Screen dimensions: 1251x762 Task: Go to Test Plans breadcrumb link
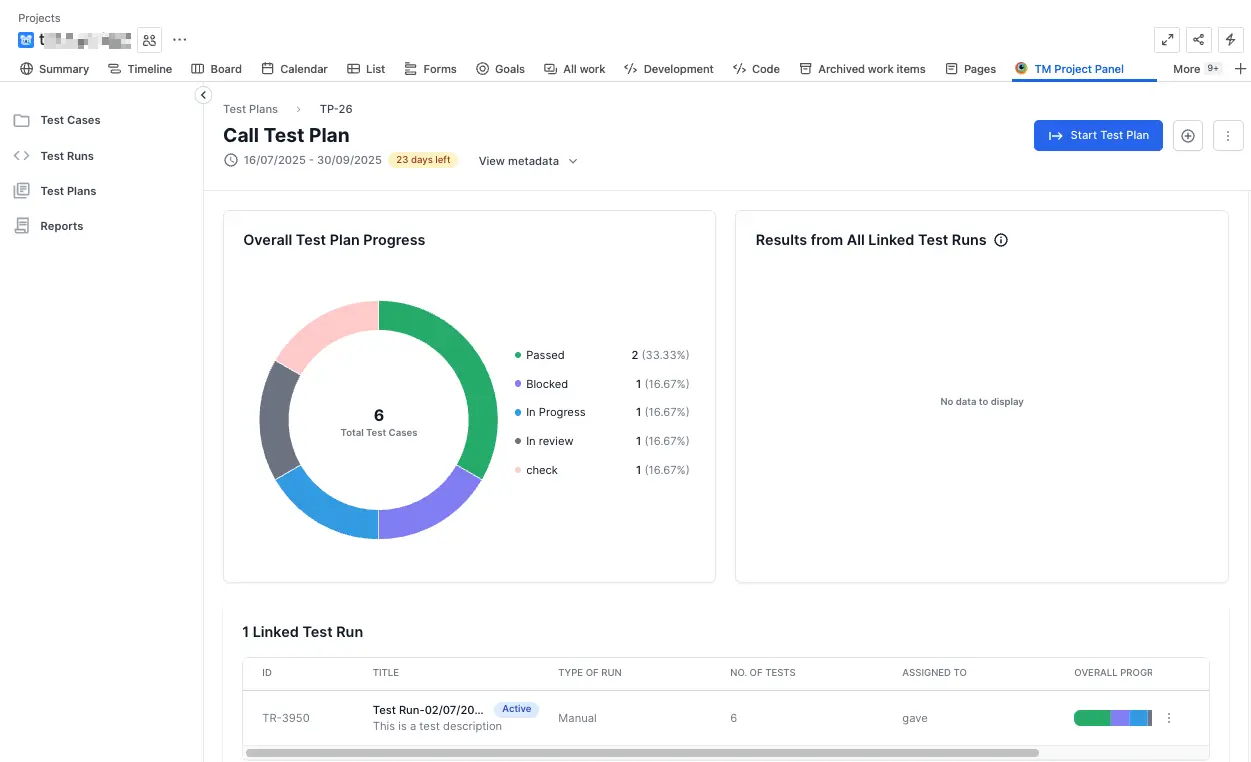pyautogui.click(x=250, y=109)
